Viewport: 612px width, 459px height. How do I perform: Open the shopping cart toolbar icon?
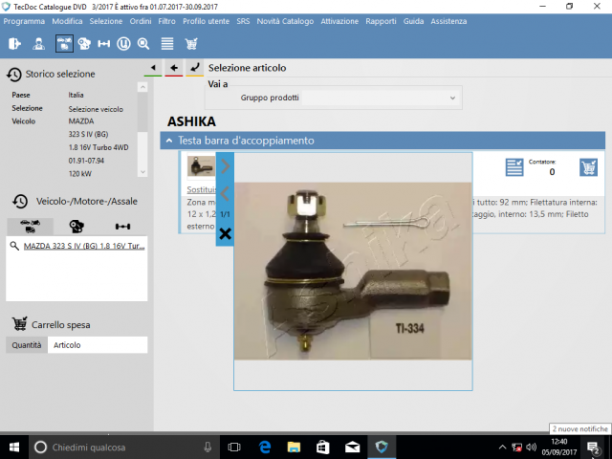tap(191, 44)
